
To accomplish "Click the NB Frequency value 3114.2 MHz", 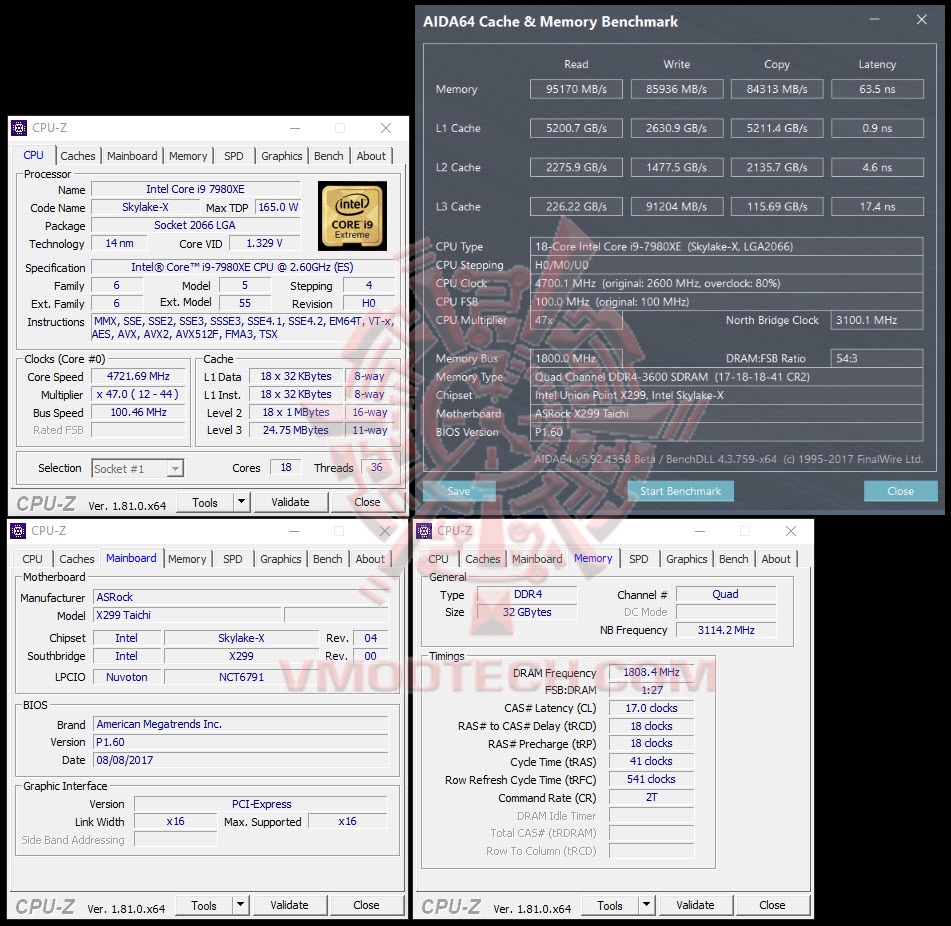I will point(726,630).
